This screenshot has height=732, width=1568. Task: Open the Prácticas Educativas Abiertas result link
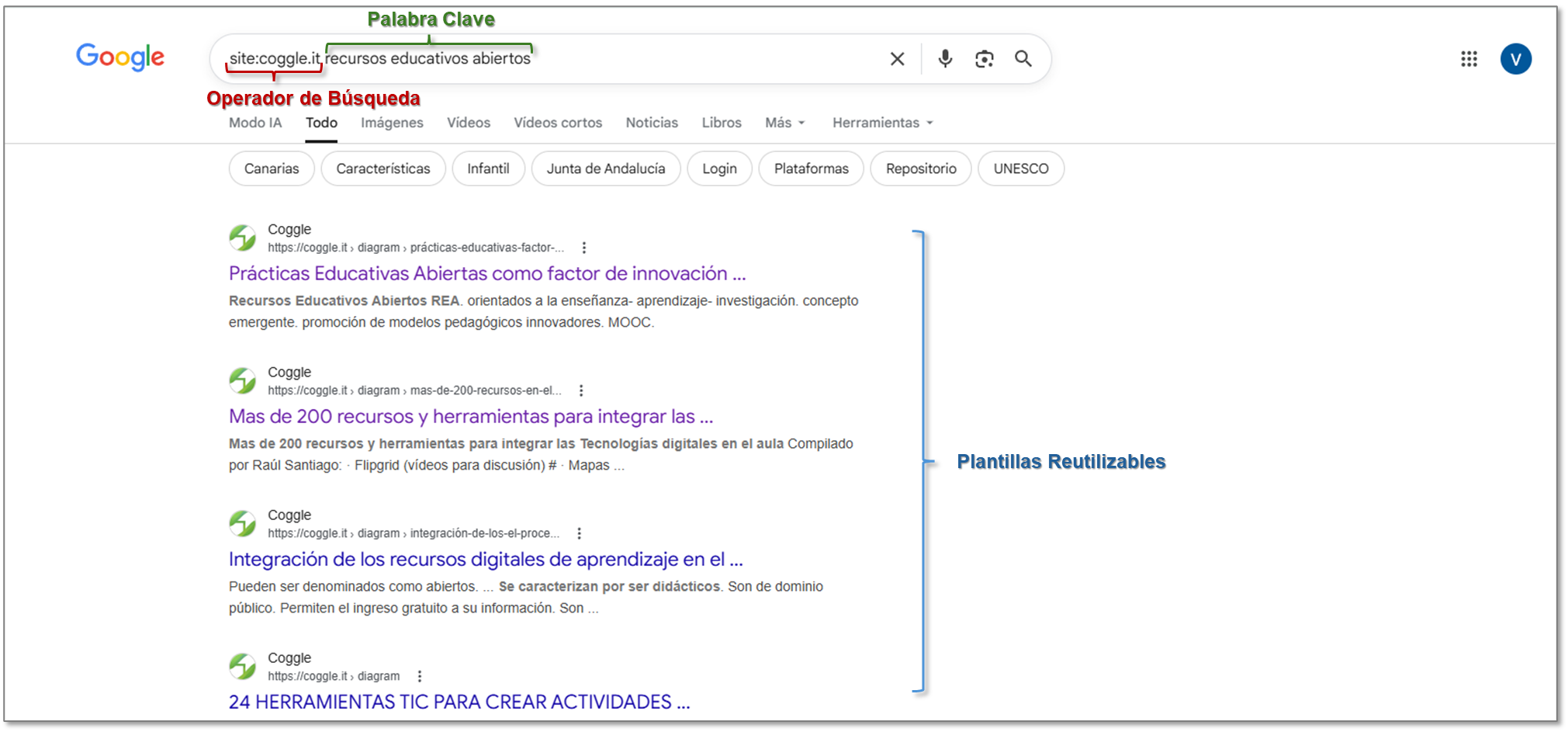487,273
